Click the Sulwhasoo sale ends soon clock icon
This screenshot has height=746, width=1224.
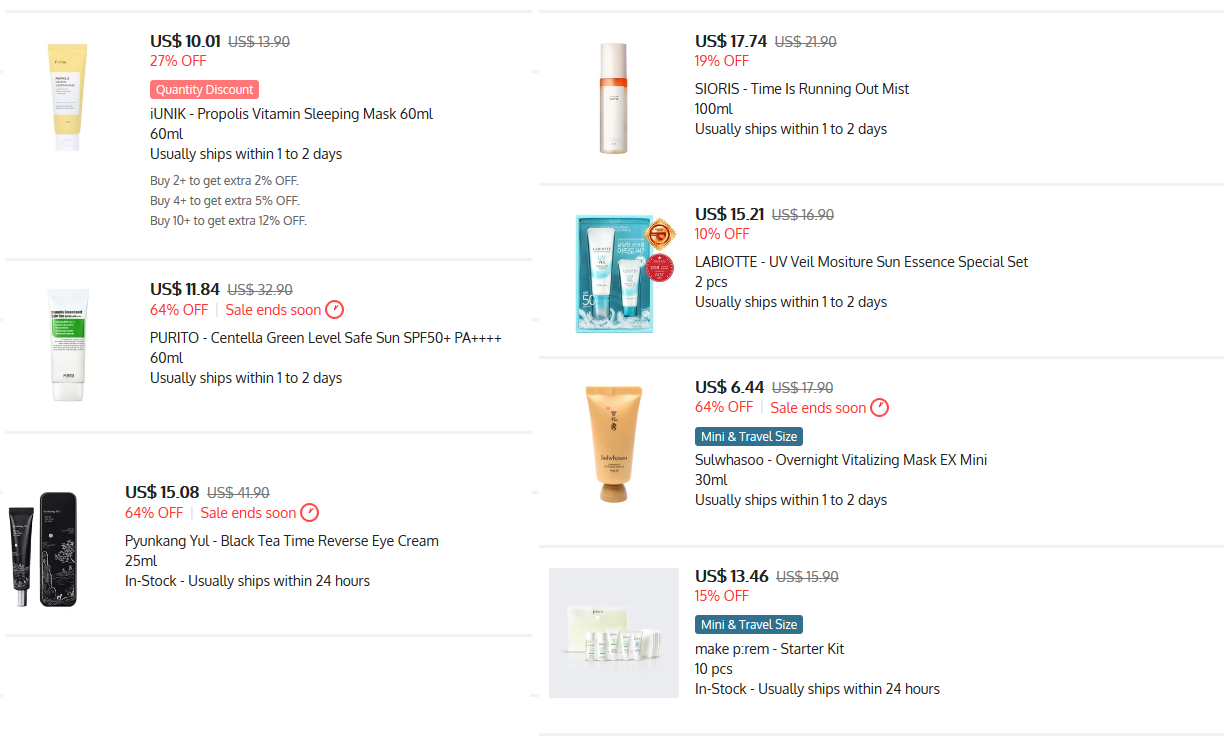pos(879,408)
